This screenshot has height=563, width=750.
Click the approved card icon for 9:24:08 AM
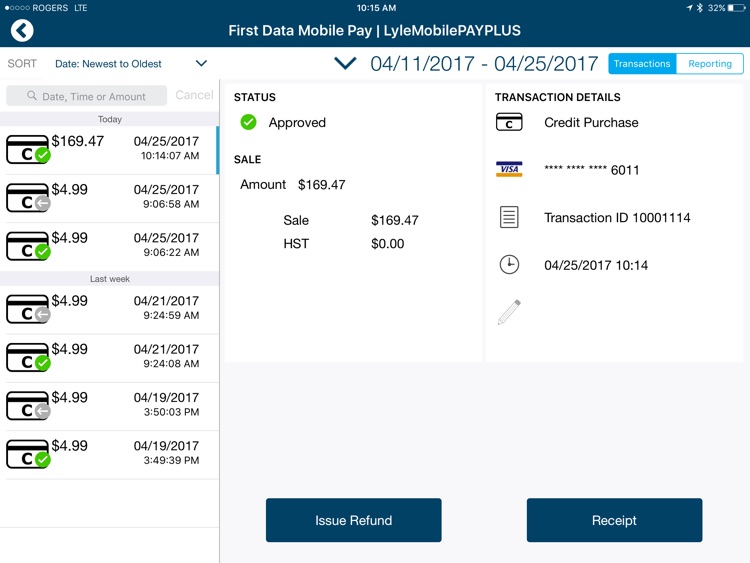(x=28, y=357)
